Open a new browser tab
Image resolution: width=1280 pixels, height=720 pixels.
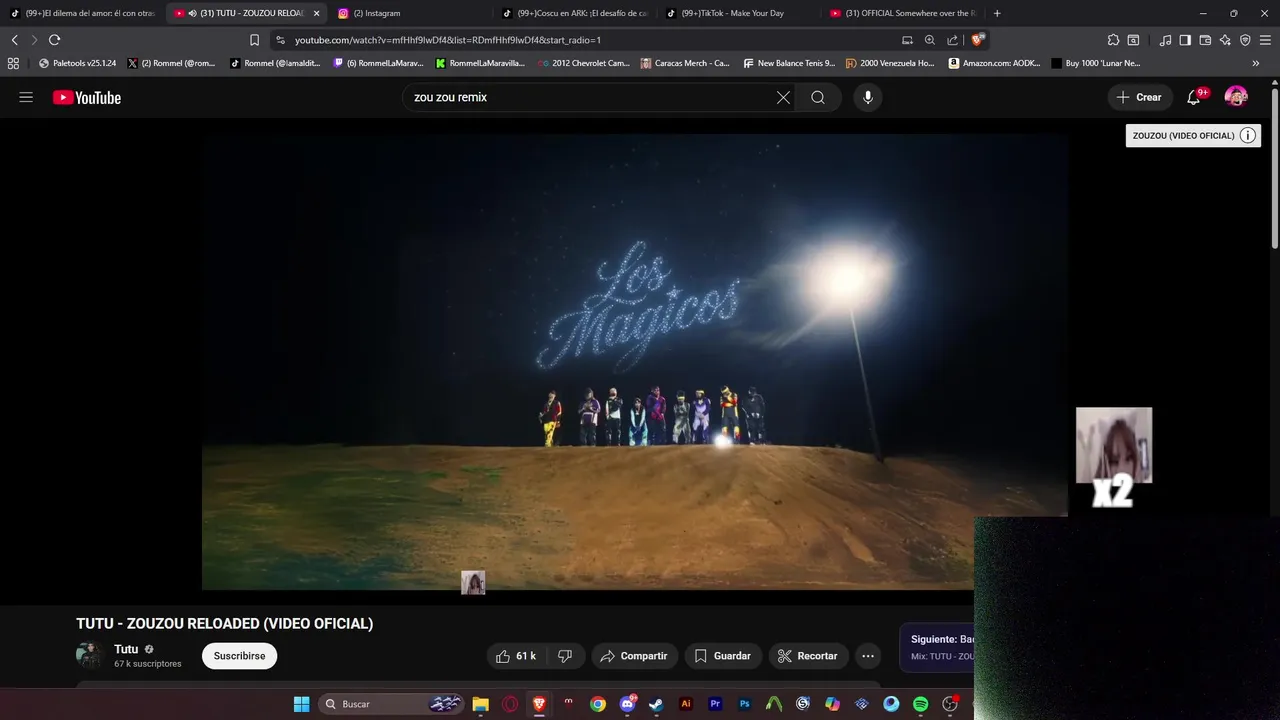tap(997, 13)
